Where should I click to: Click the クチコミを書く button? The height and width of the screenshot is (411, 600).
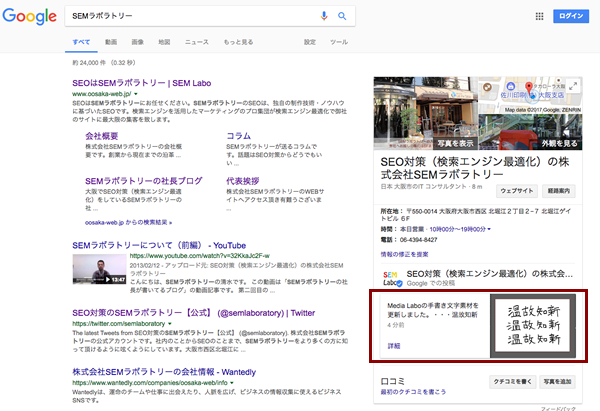[x=512, y=382]
